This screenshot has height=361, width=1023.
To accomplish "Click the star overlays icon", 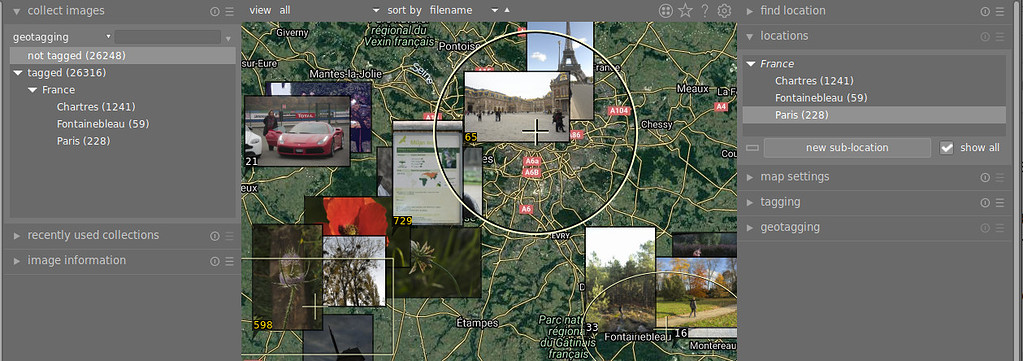I will click(x=684, y=10).
